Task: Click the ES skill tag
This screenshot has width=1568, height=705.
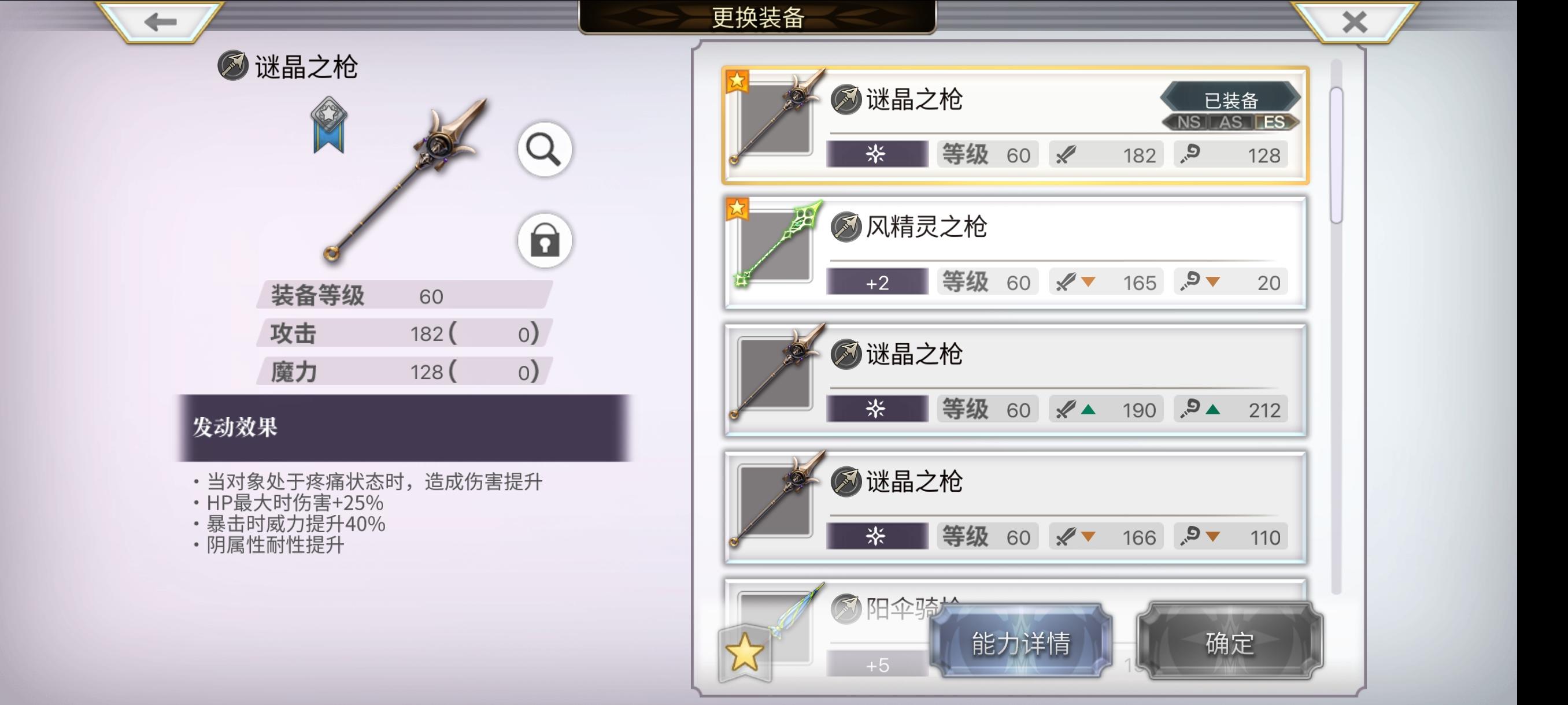Action: pos(1274,123)
